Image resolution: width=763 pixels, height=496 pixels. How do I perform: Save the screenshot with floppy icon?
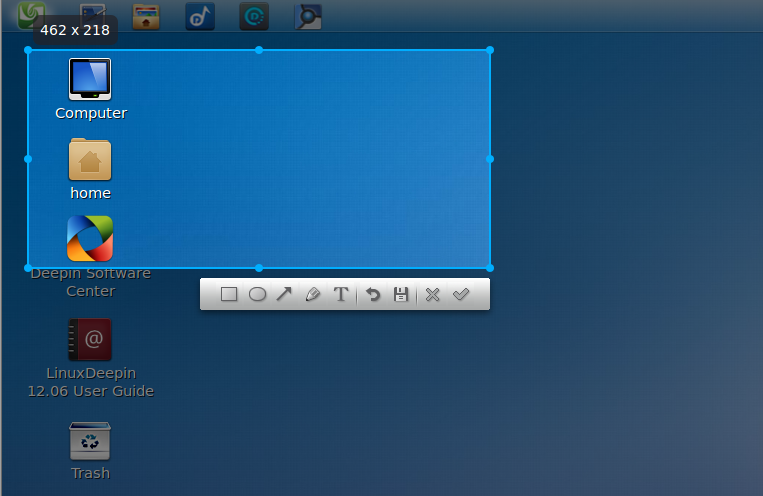[401, 295]
